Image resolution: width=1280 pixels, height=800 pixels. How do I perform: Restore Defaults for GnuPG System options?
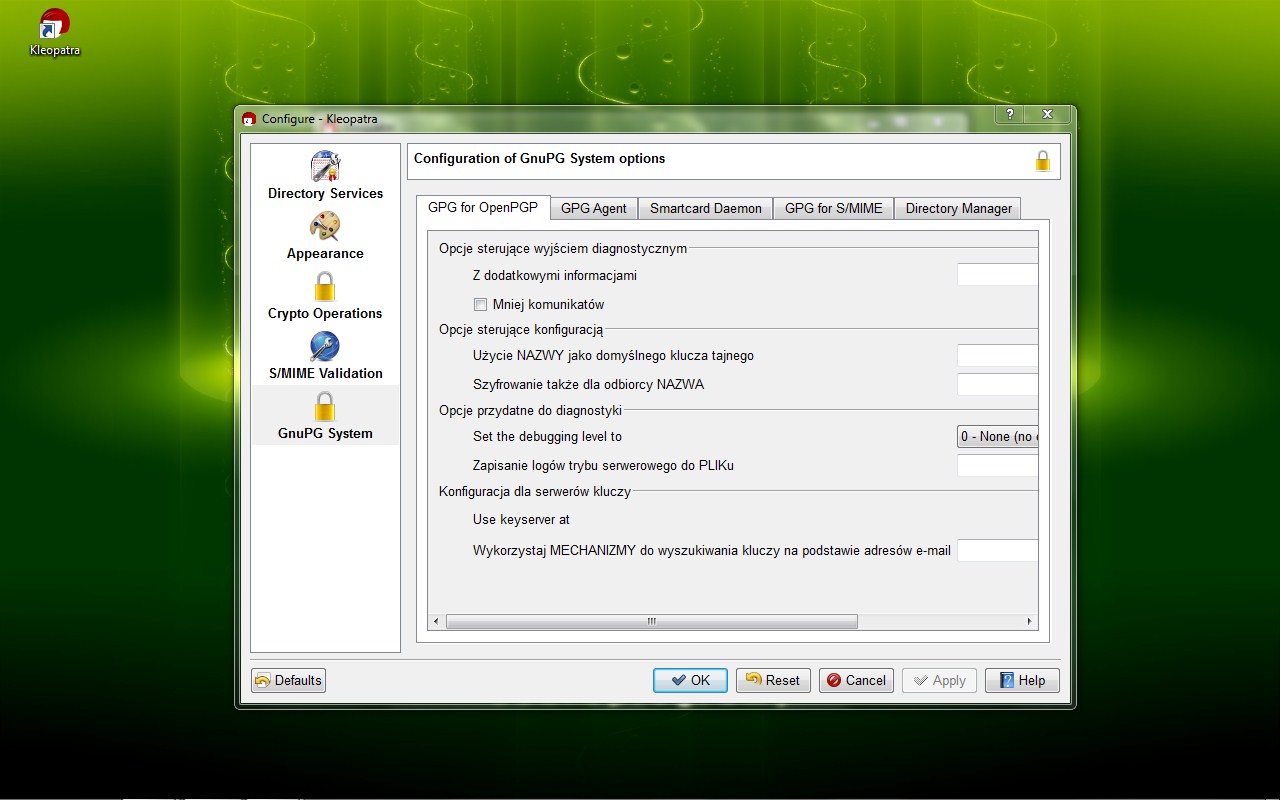click(288, 680)
